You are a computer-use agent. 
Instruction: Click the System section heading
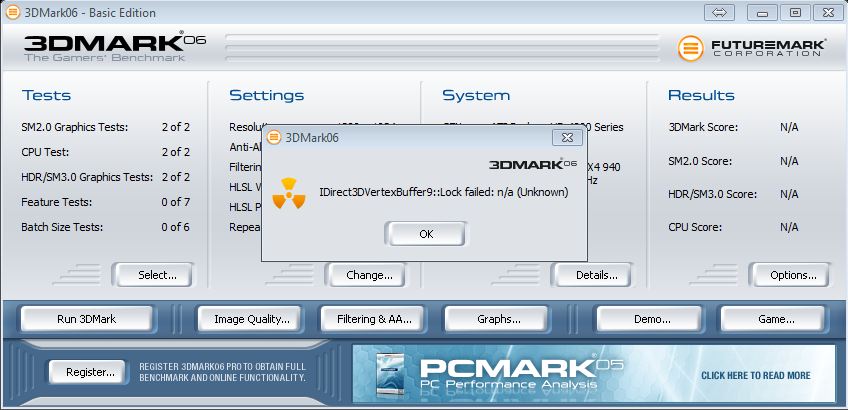click(x=476, y=95)
